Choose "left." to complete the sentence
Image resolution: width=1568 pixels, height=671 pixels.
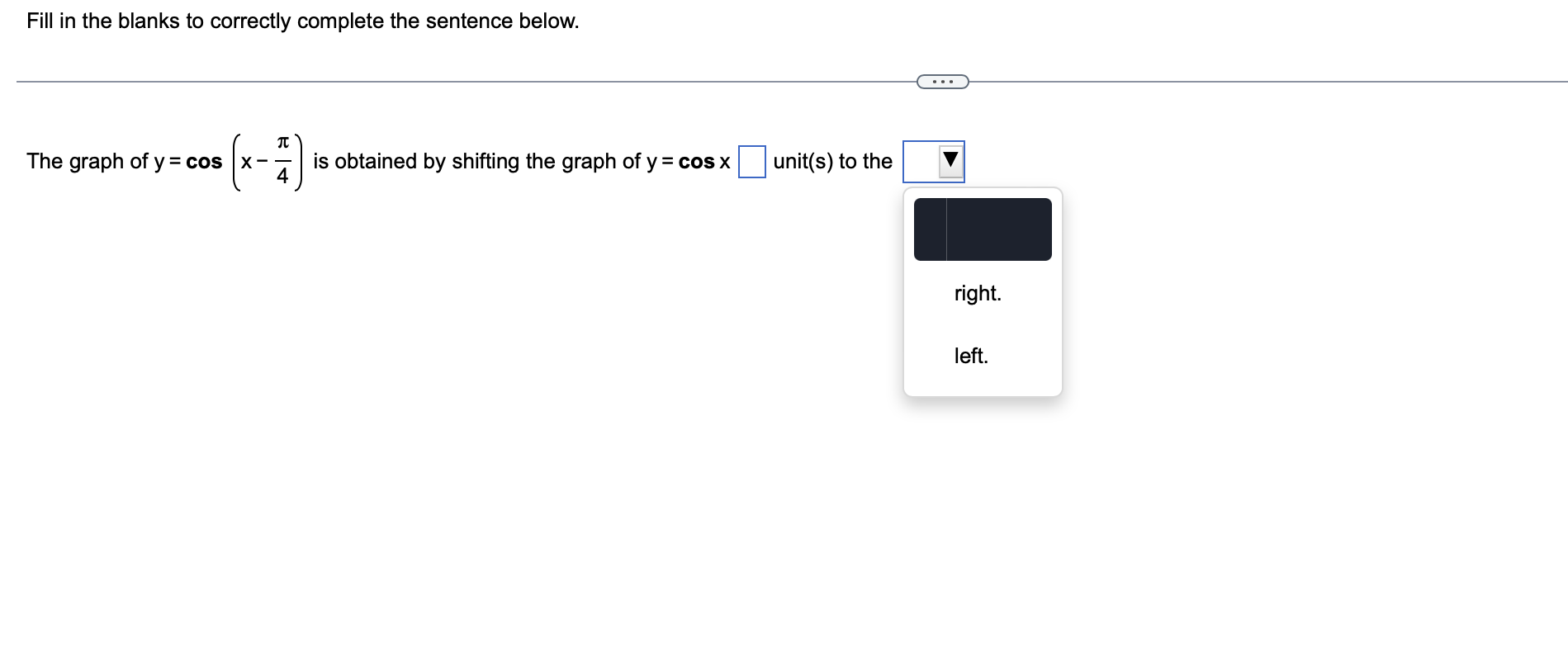(971, 357)
